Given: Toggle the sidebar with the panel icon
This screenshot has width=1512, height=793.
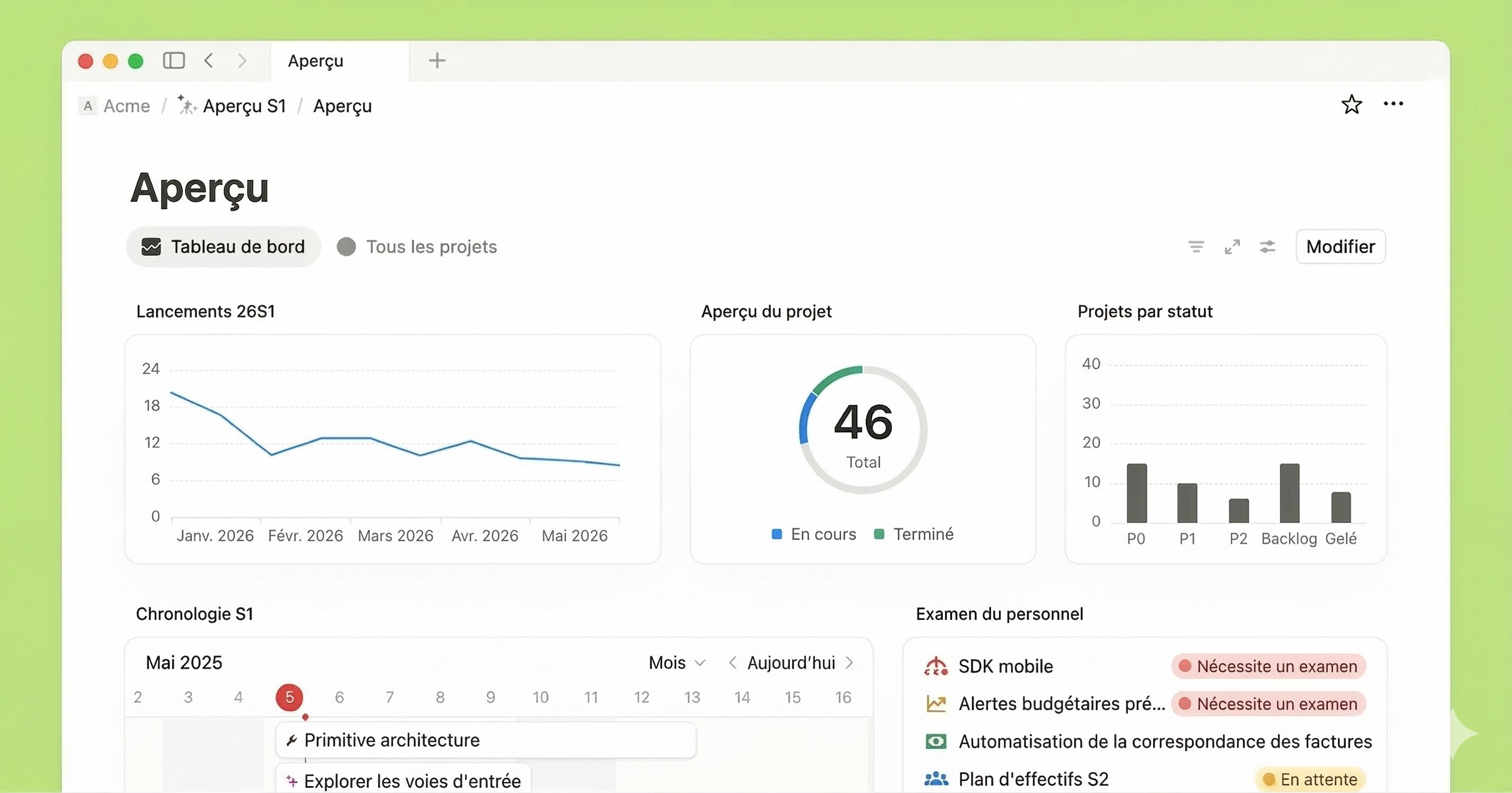Looking at the screenshot, I should [x=174, y=61].
